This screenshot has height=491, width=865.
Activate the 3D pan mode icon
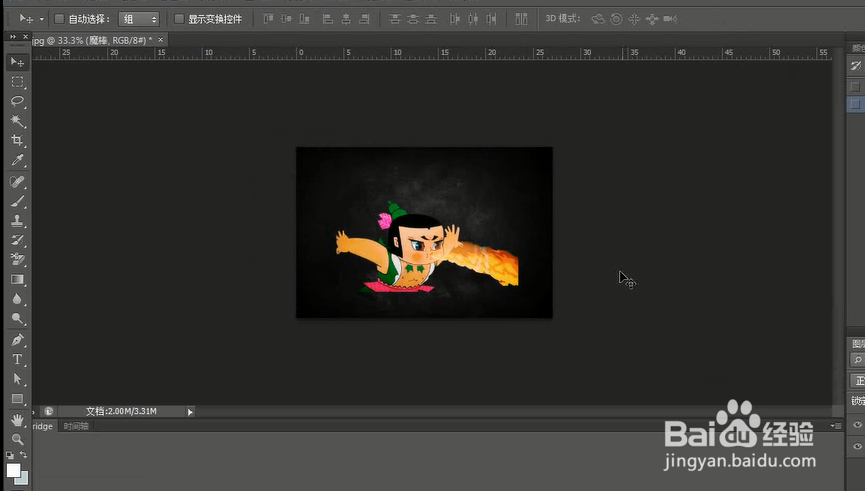(634, 19)
